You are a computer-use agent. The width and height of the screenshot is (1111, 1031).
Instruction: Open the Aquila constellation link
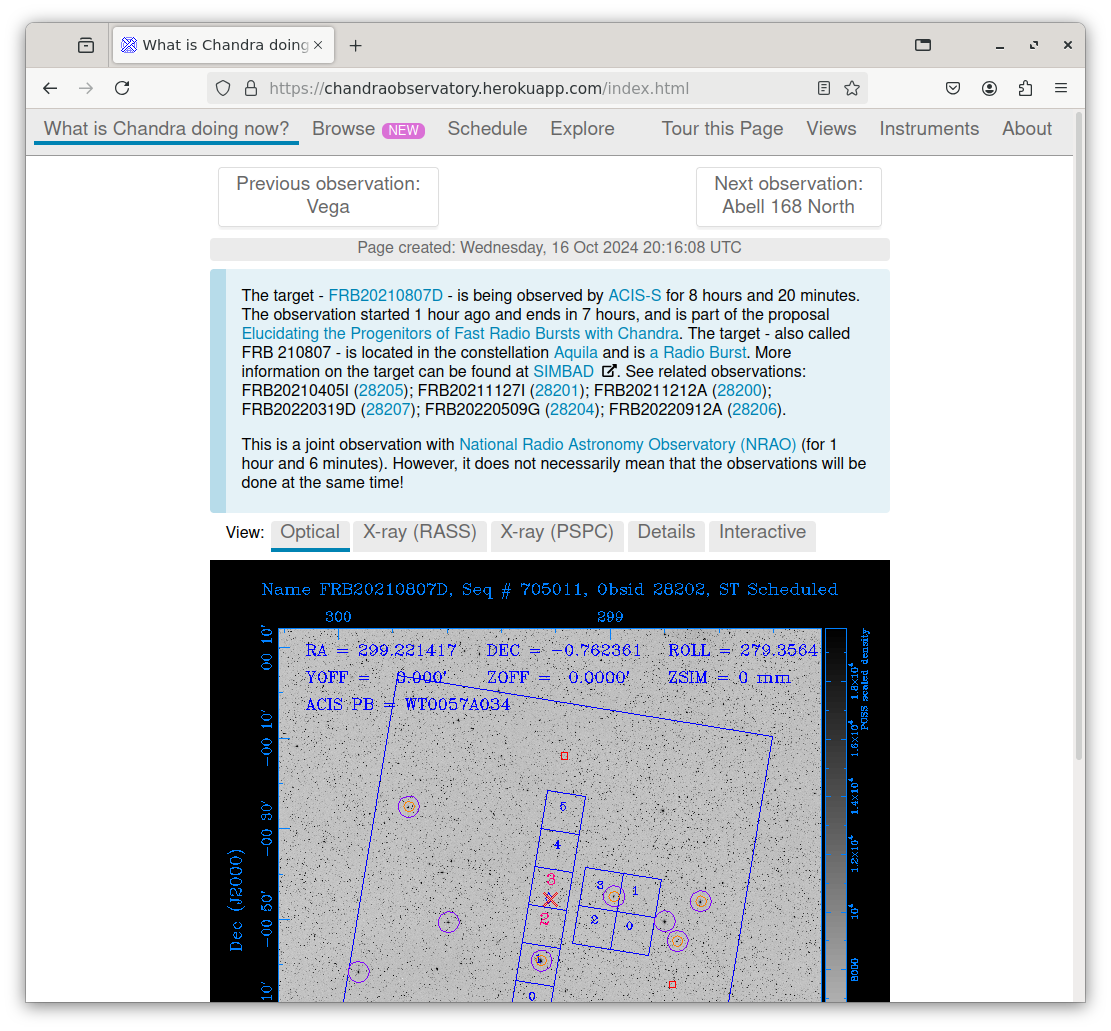575,353
